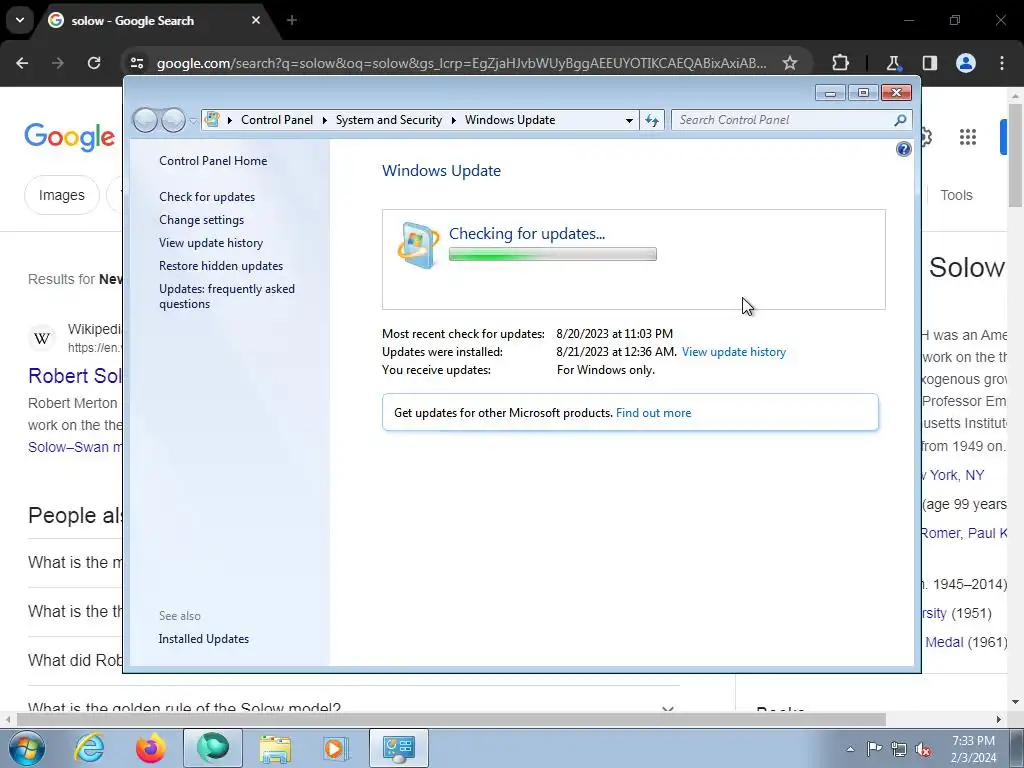The width and height of the screenshot is (1024, 768).
Task: Open the Action Center flag tray icon
Action: pos(874,749)
